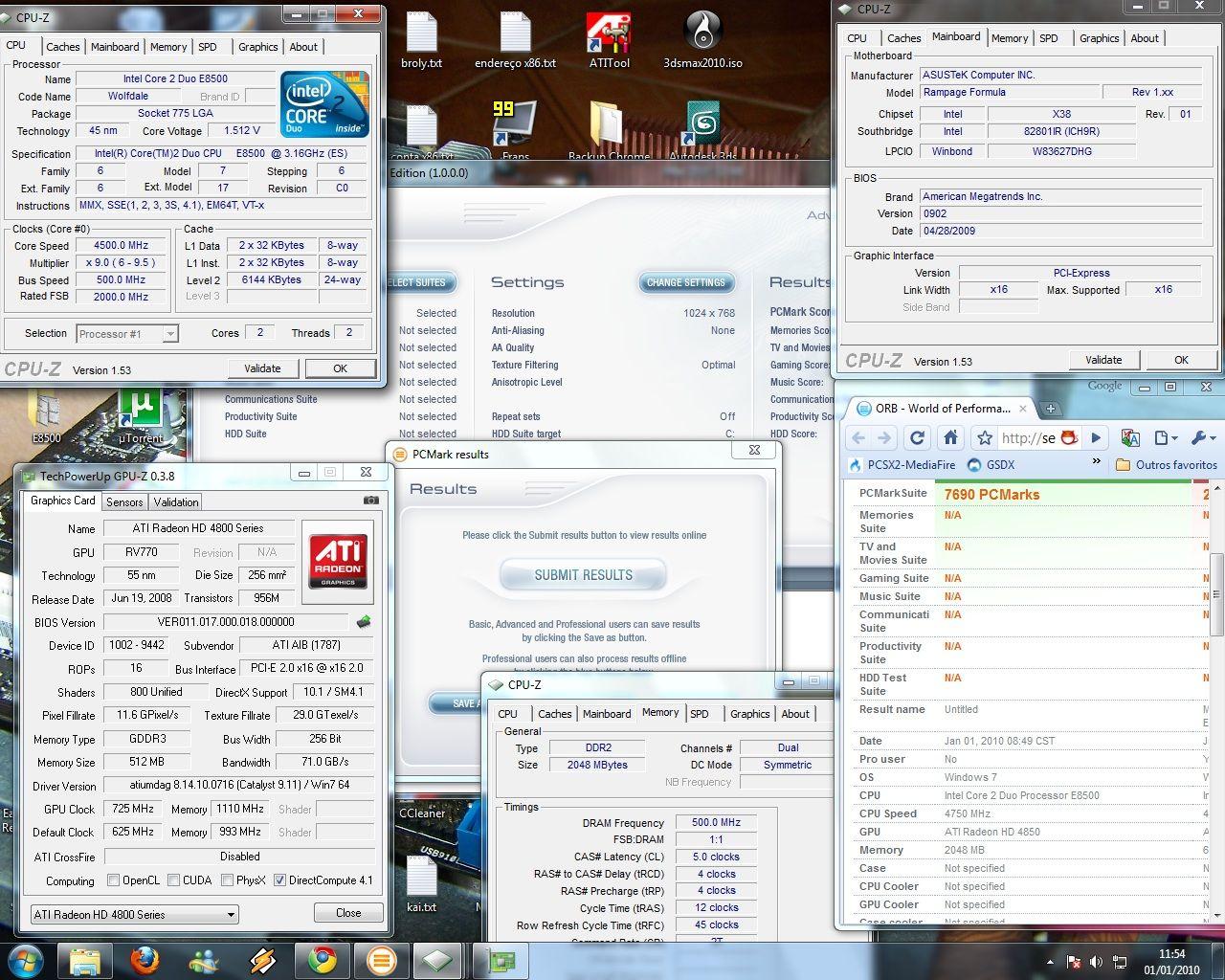
Task: Open Chrome's wrench settings menu
Action: coord(1201,437)
